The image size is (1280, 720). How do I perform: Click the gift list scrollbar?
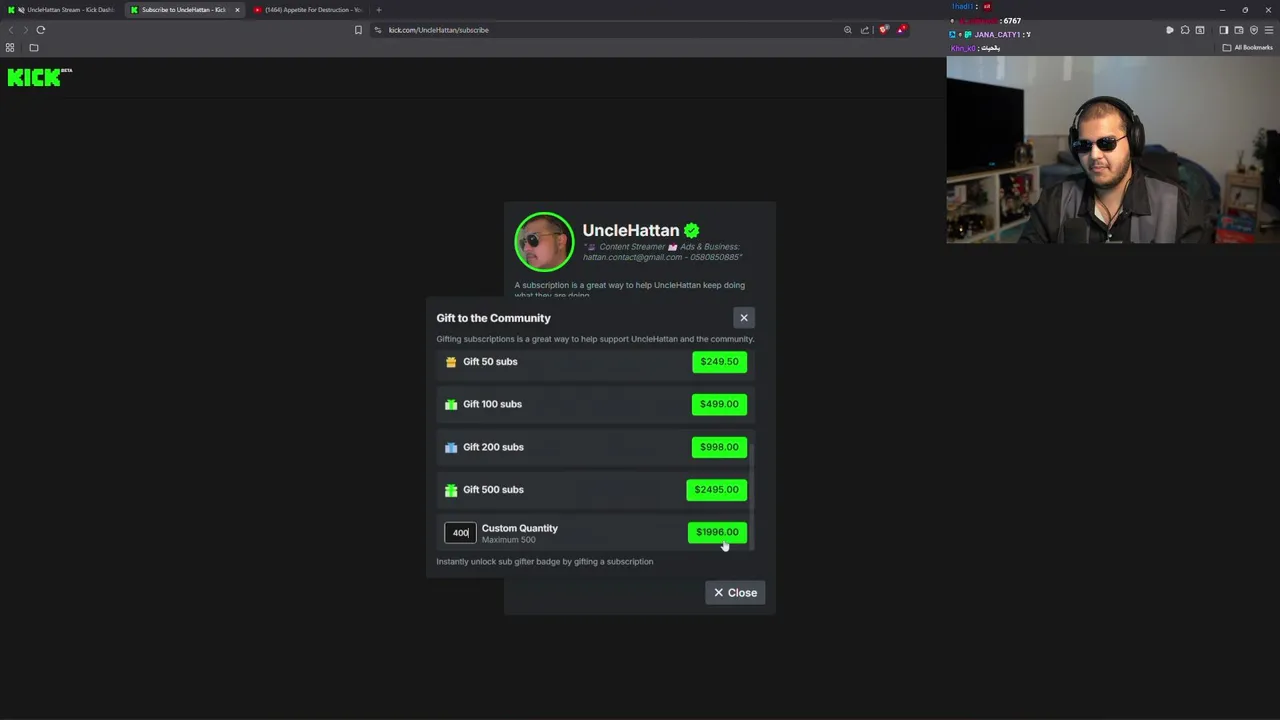click(x=751, y=495)
